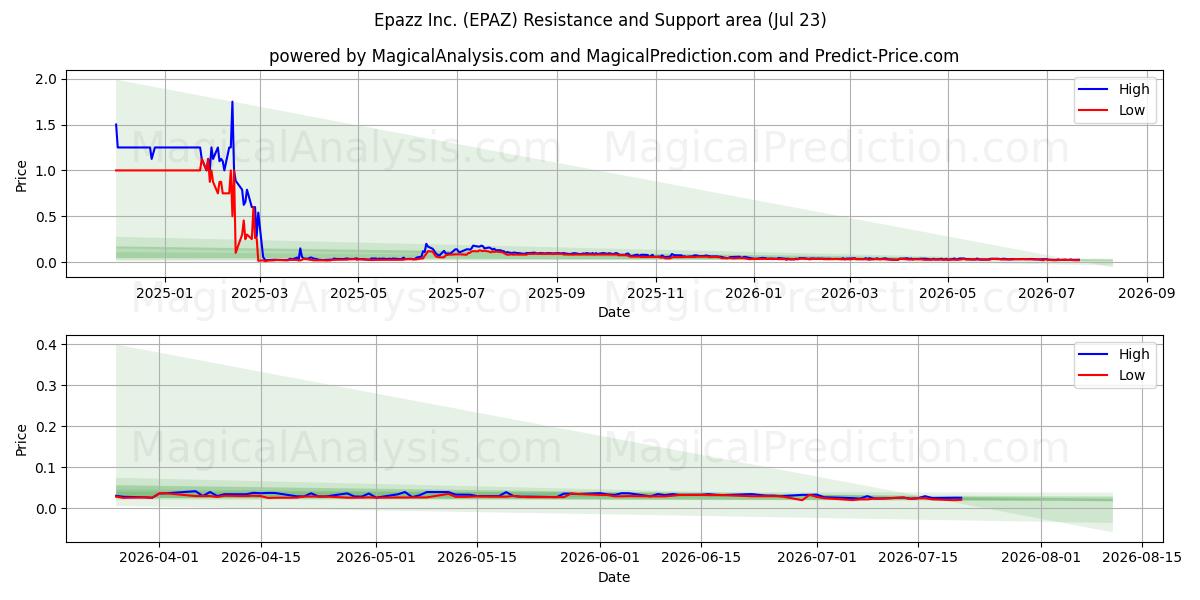Click the '2026-05-15' x-axis label in the bottom chart

[479, 558]
